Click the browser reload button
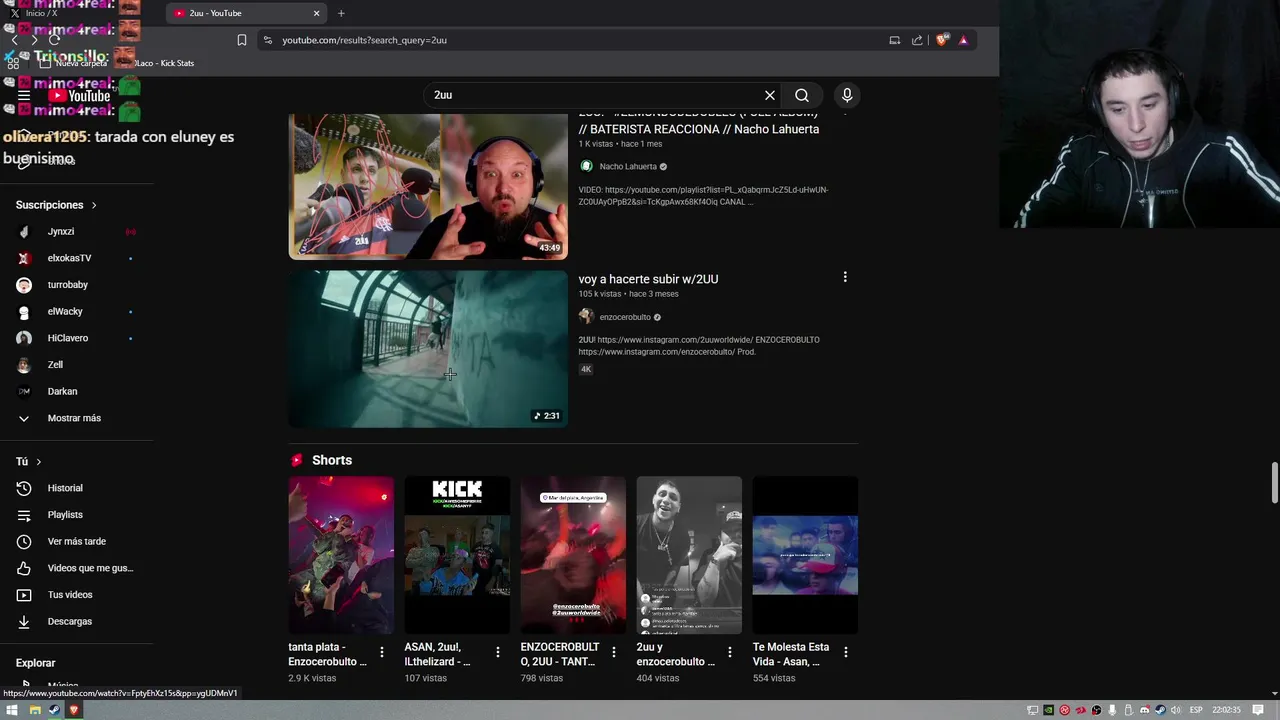 [x=54, y=40]
